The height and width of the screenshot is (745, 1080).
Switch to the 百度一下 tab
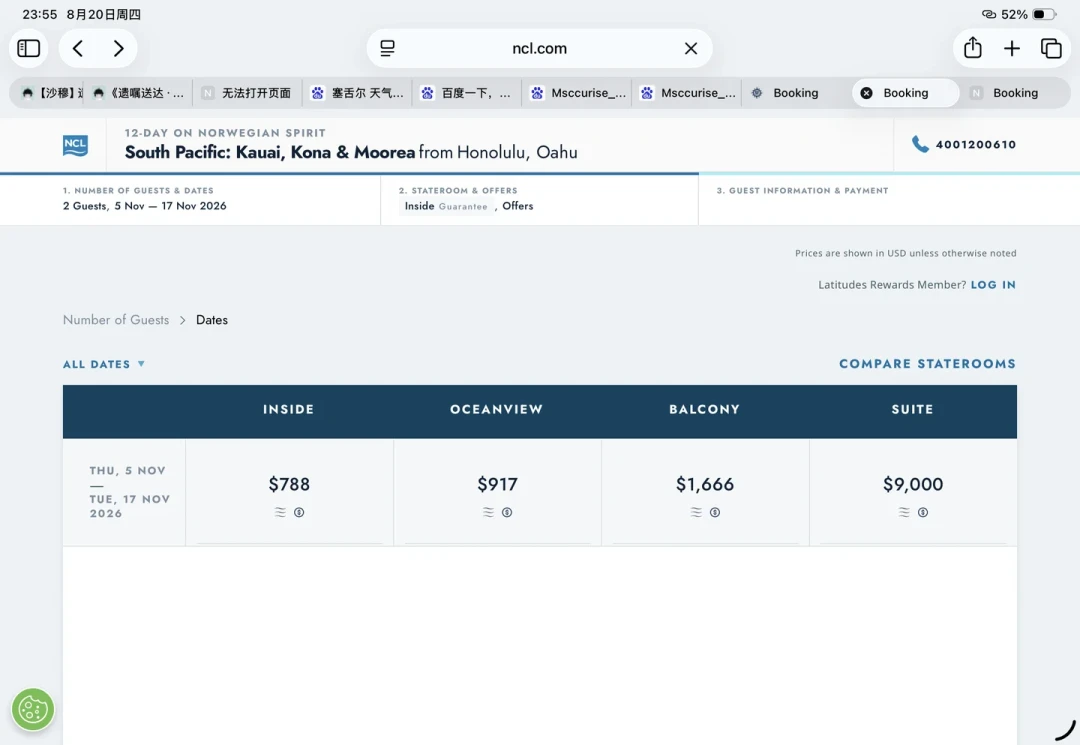[x=467, y=93]
